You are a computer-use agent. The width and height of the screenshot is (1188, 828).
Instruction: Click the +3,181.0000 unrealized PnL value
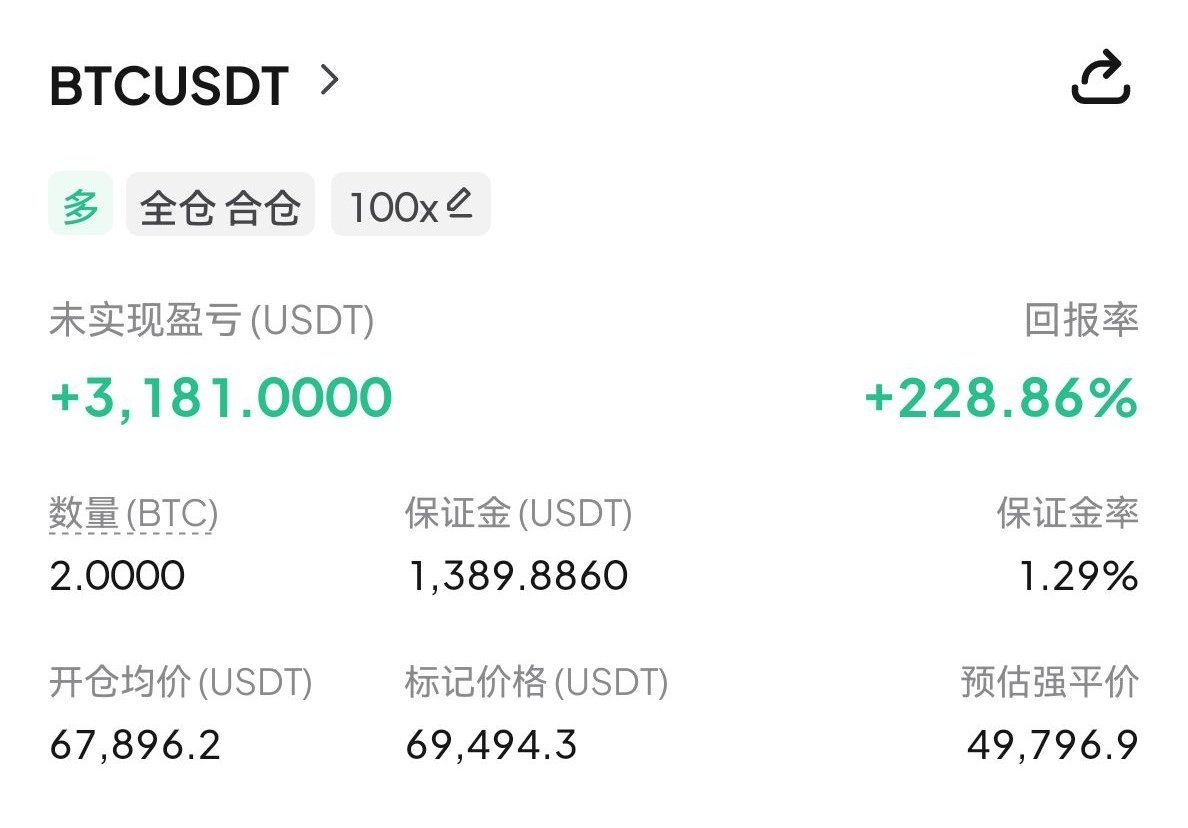pos(221,398)
